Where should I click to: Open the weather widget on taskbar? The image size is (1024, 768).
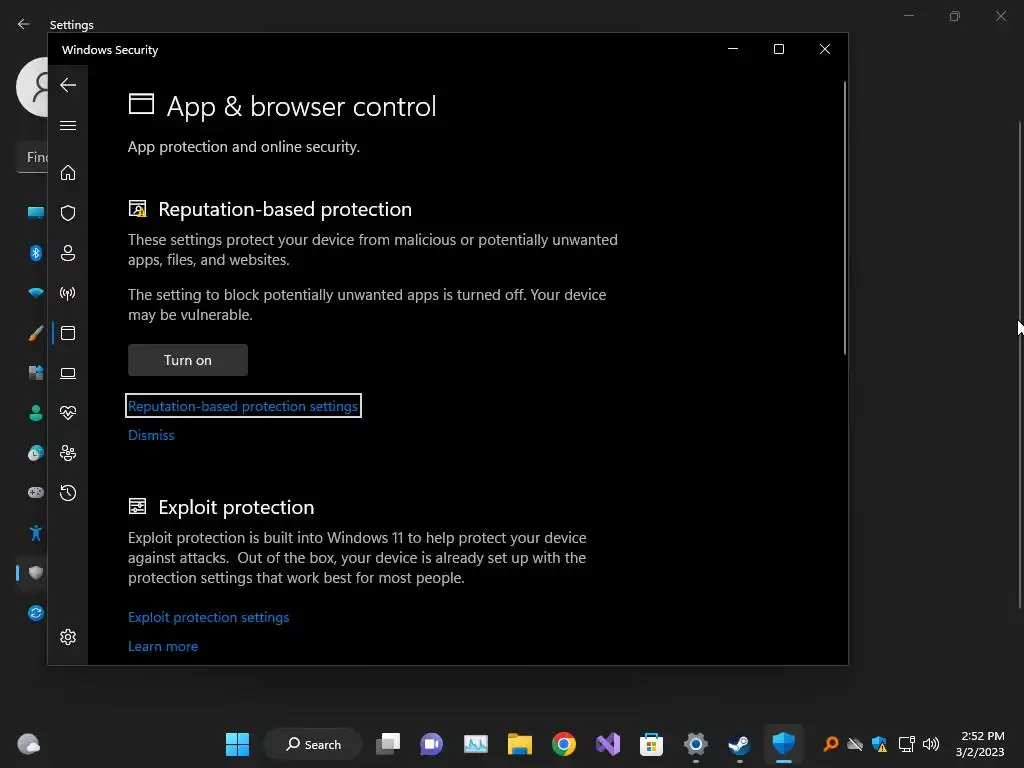pos(28,744)
